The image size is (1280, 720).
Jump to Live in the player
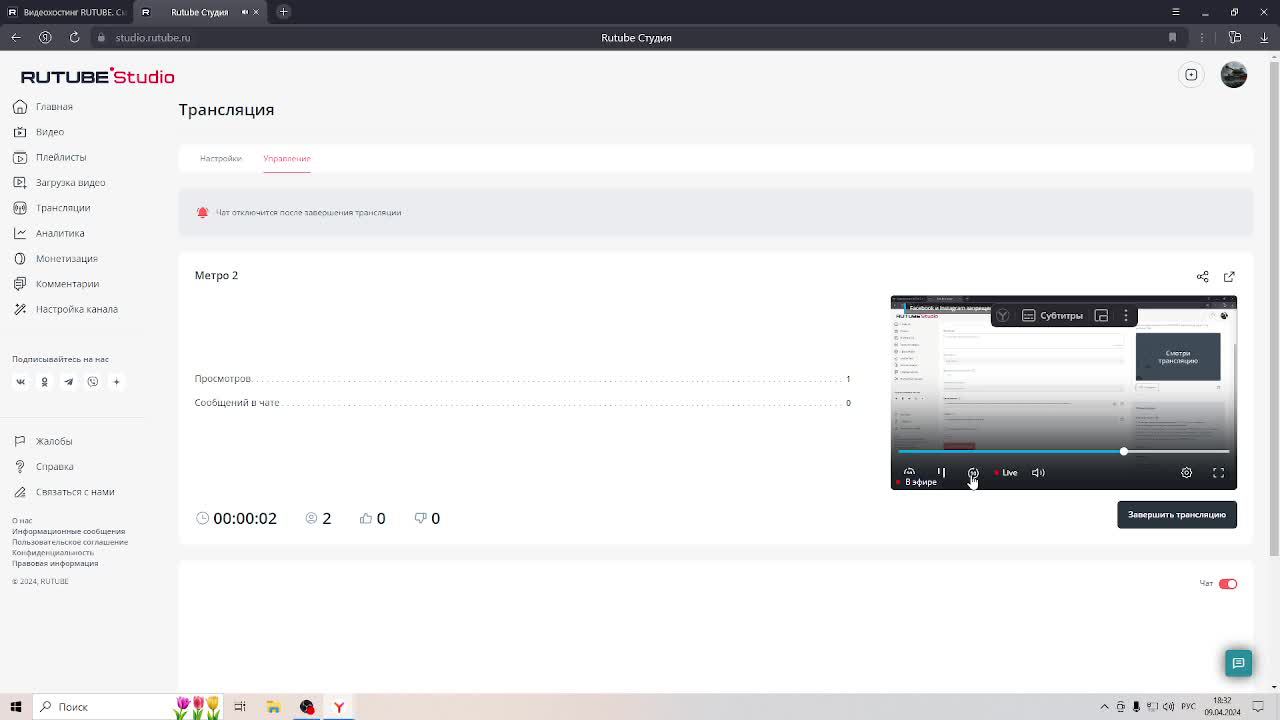pyautogui.click(x=1006, y=473)
